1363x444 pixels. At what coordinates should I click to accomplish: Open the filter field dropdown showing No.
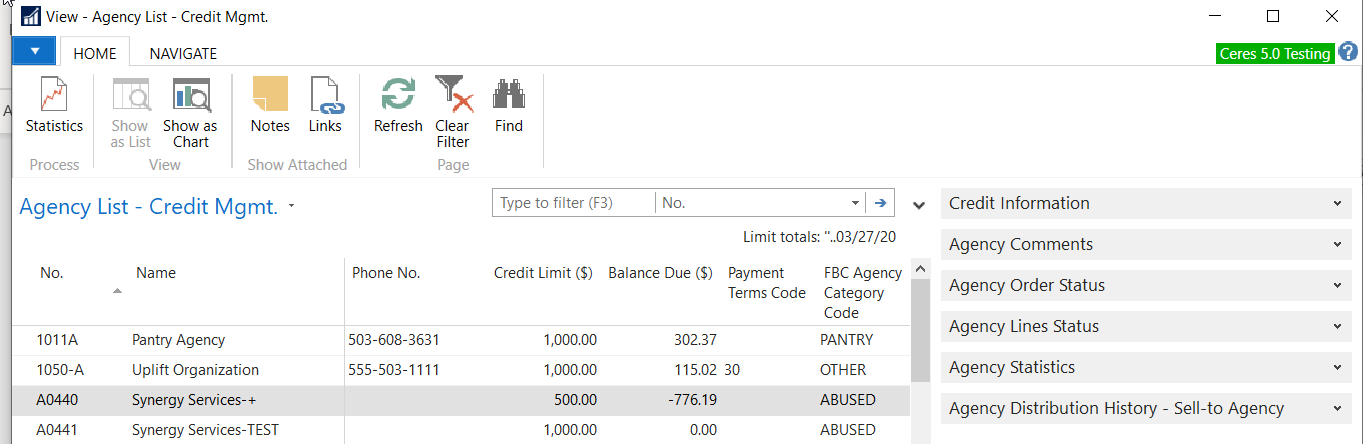(855, 203)
